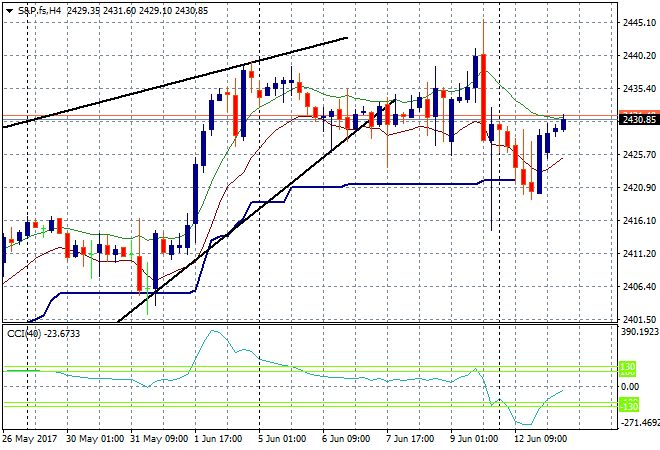The image size is (660, 450).
Task: Click the CCI peak near 1 Jun 17:00
Action: (213, 331)
